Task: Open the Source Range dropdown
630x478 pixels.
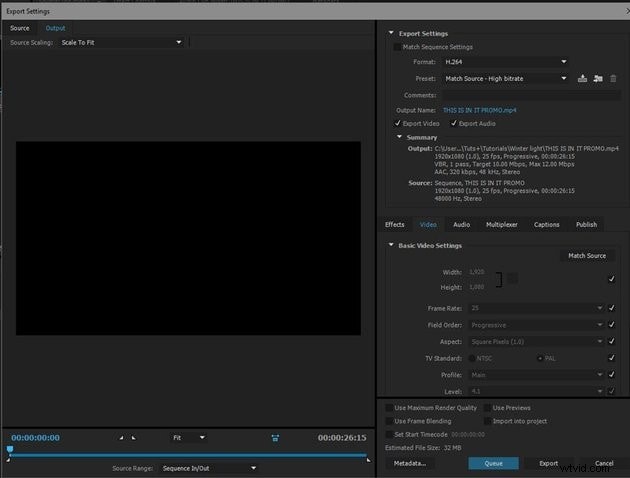Action: [209, 468]
